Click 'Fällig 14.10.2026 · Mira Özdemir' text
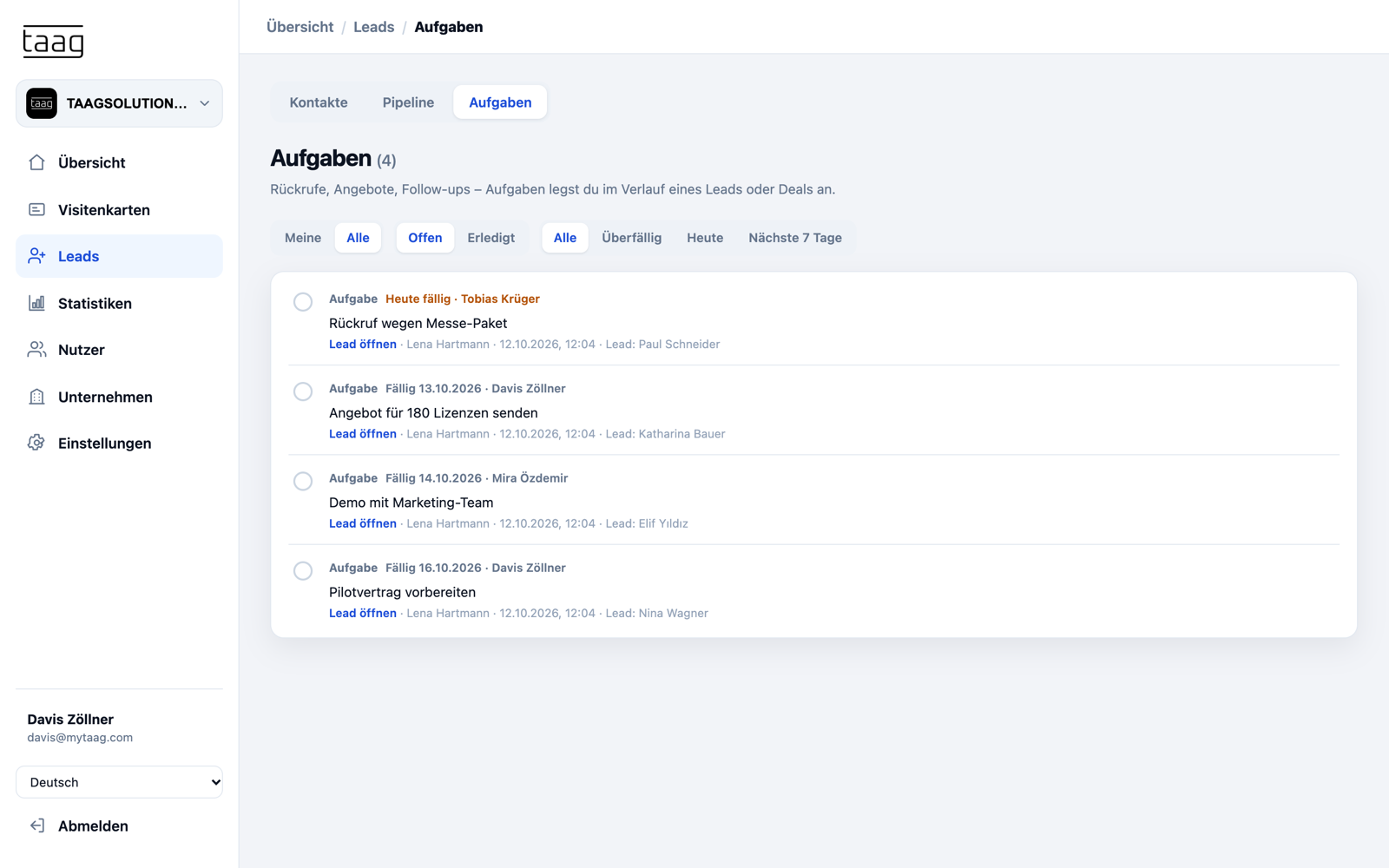1389x868 pixels. pos(477,478)
